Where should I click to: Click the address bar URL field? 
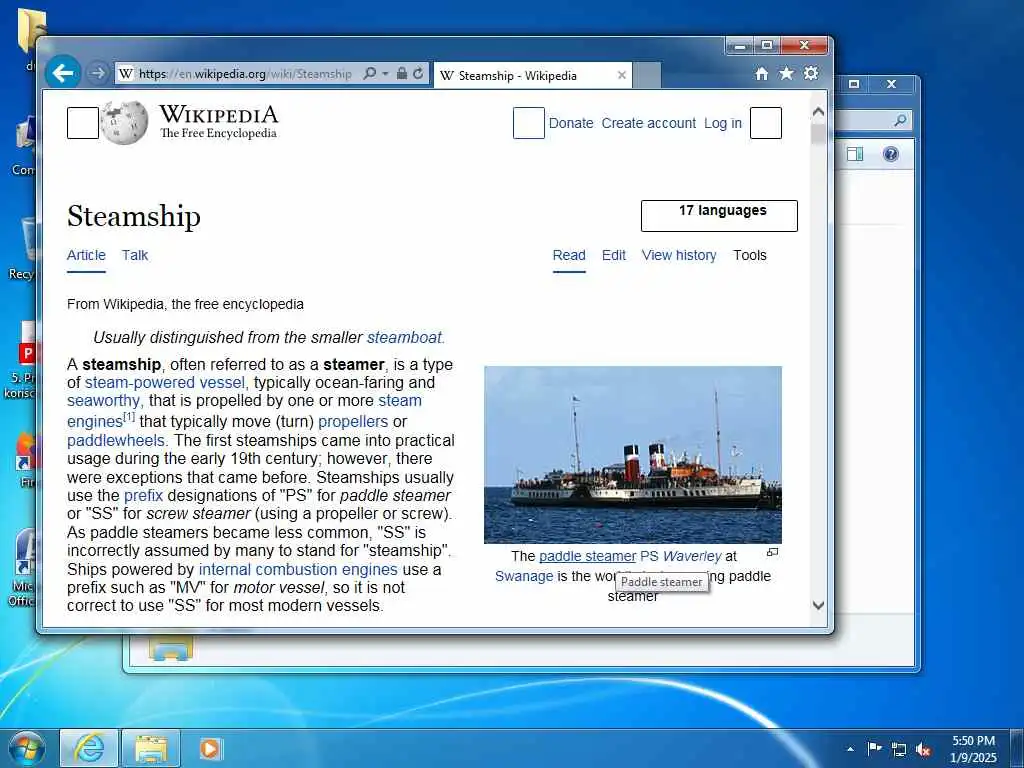coord(245,74)
